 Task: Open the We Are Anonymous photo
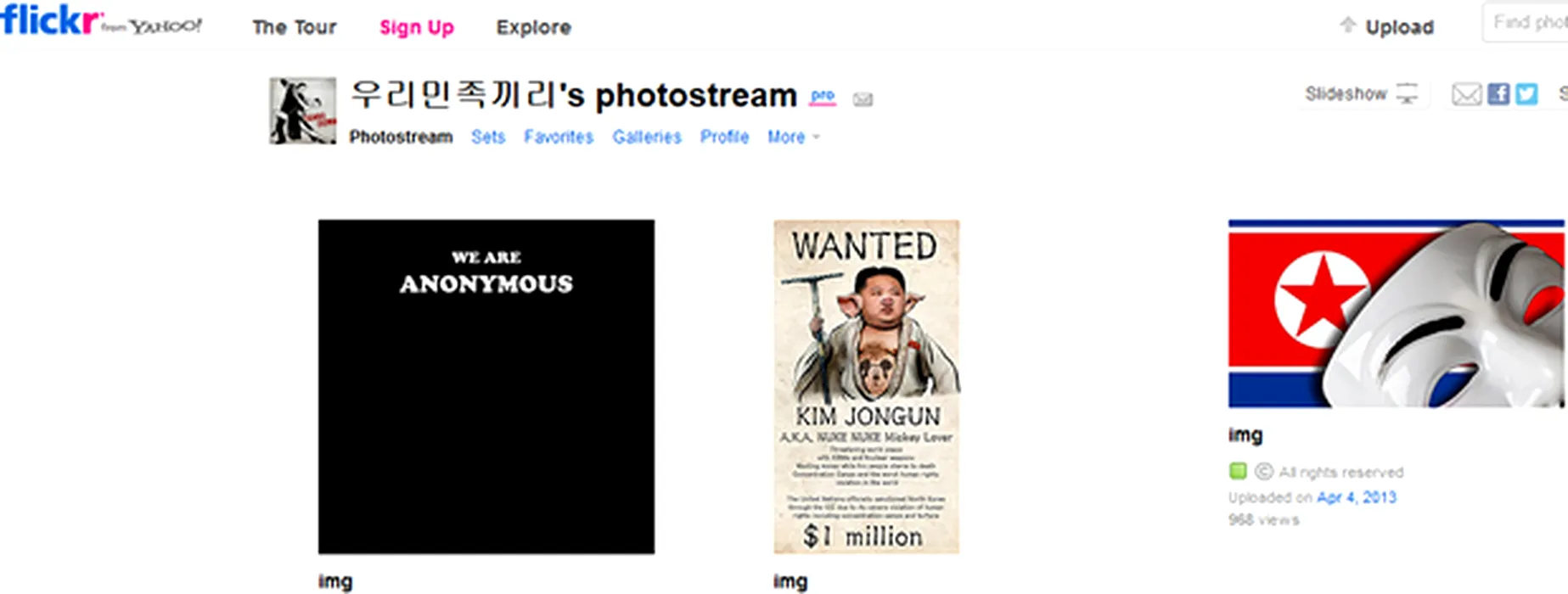tap(486, 387)
